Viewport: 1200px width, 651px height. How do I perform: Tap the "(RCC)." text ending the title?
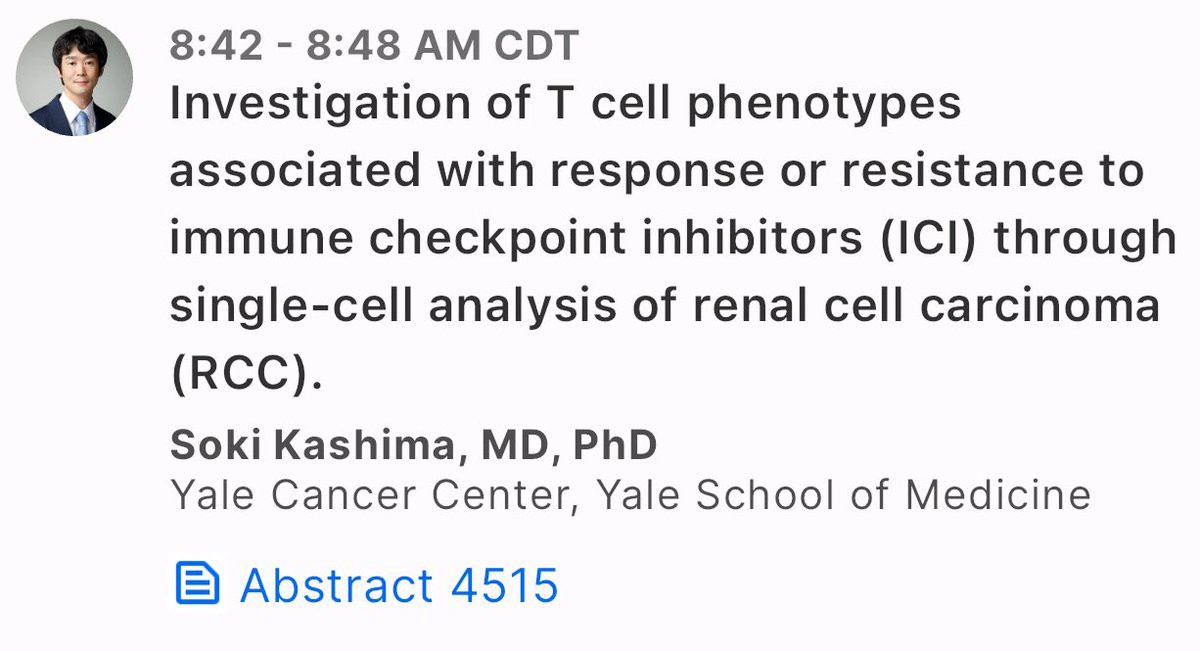pyautogui.click(x=249, y=373)
